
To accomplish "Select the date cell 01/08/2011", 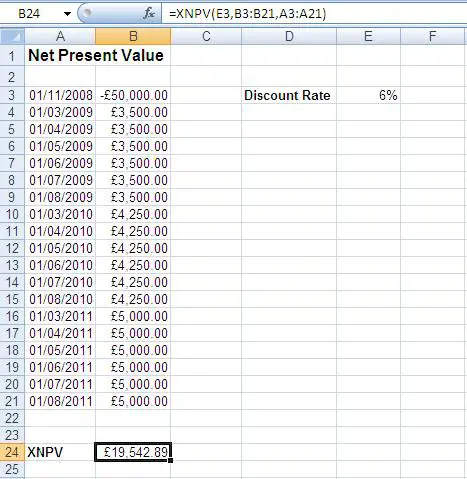I will click(60, 401).
